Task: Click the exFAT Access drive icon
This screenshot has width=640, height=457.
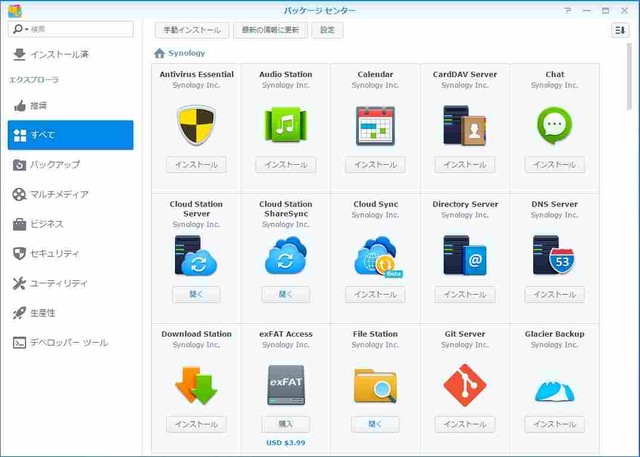Action: pos(286,385)
